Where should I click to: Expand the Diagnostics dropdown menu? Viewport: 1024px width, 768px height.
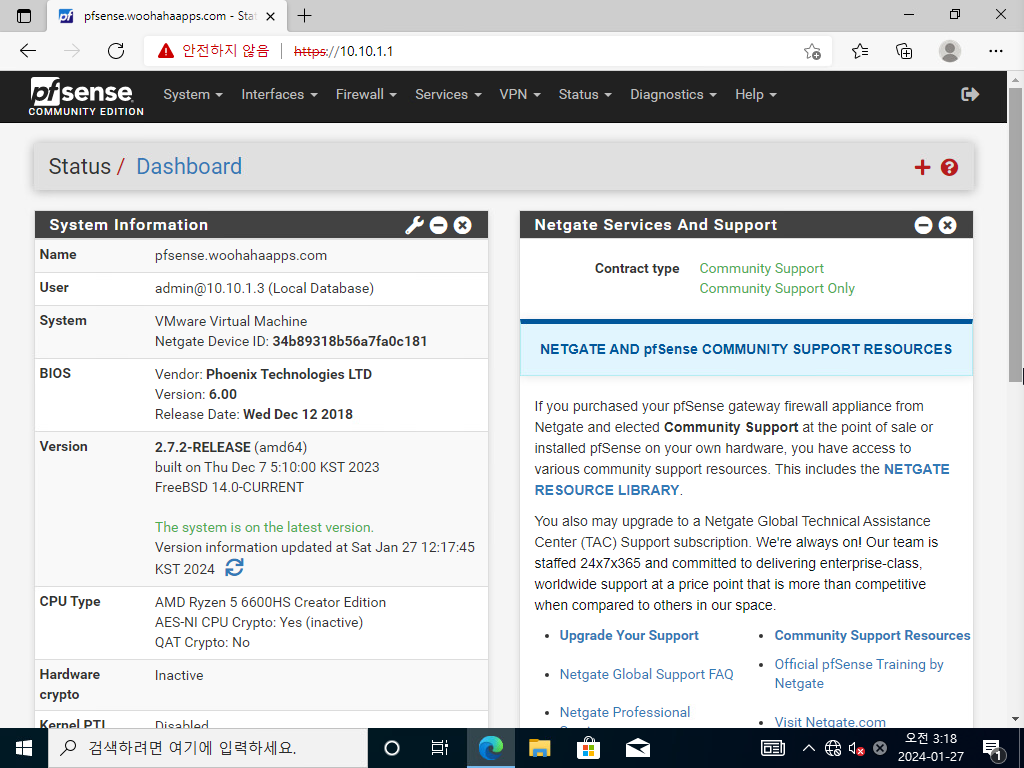673,95
